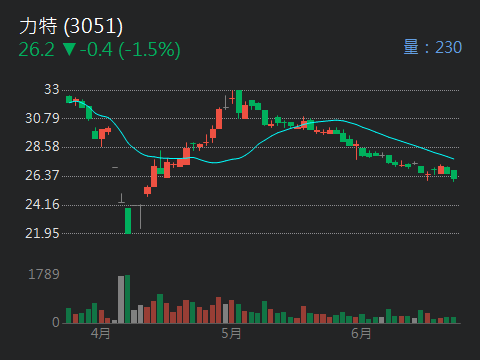480x360 pixels.
Task: Click the 30.79 price axis label
Action: 42,118
